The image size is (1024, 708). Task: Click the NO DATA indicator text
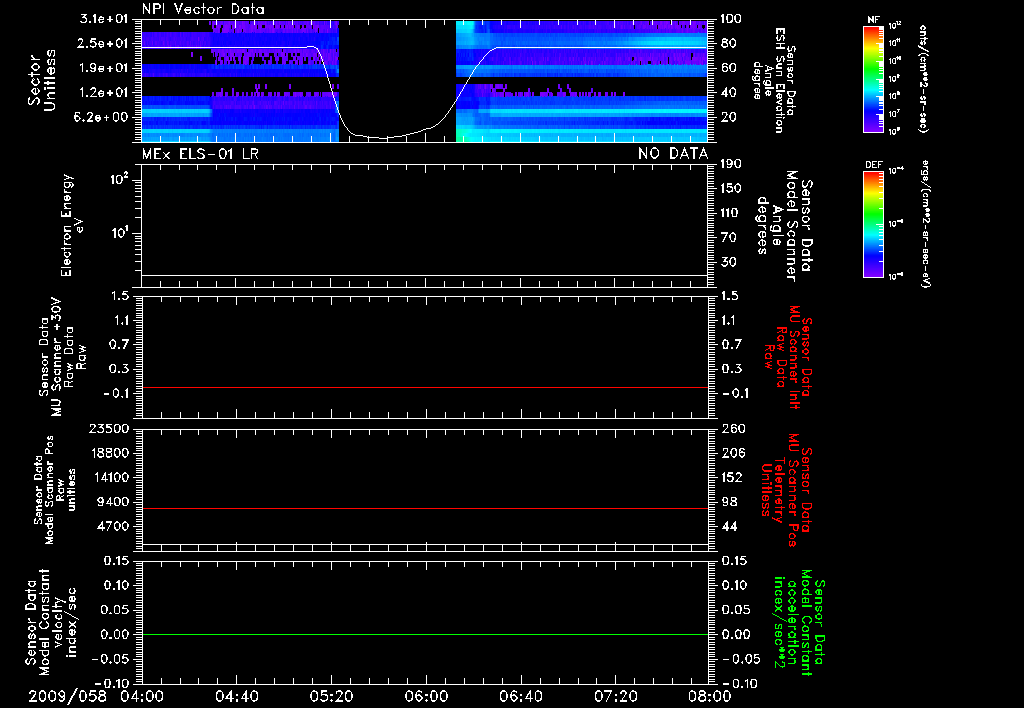click(x=672, y=153)
